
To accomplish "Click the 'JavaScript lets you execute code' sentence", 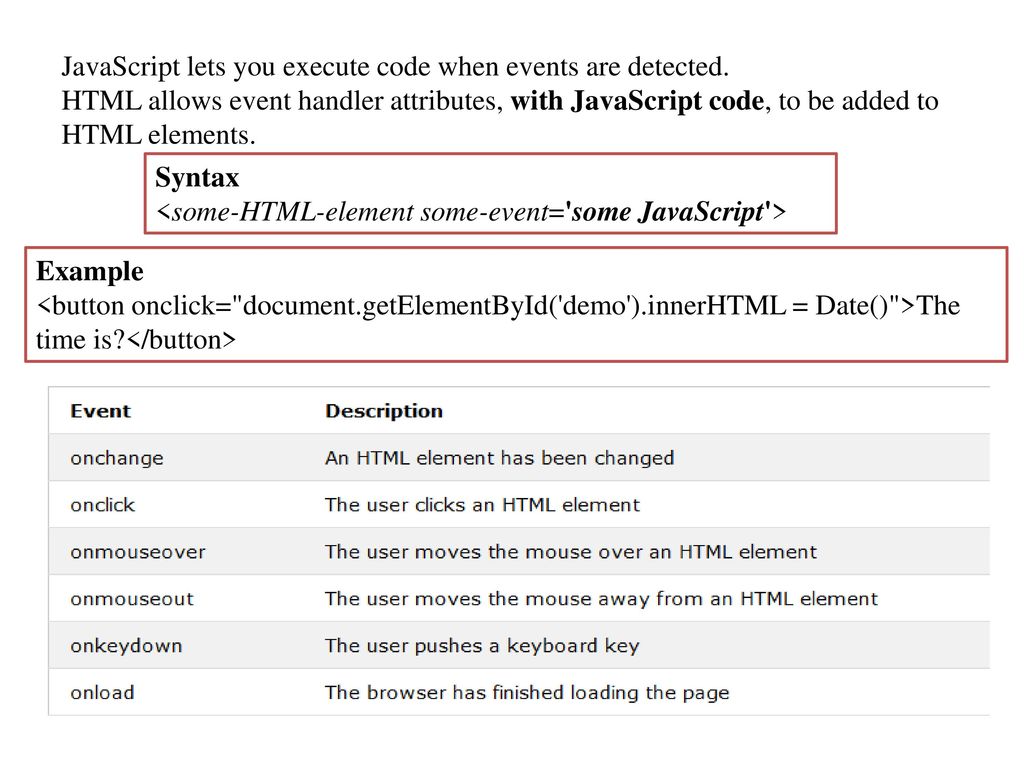I will [x=395, y=67].
